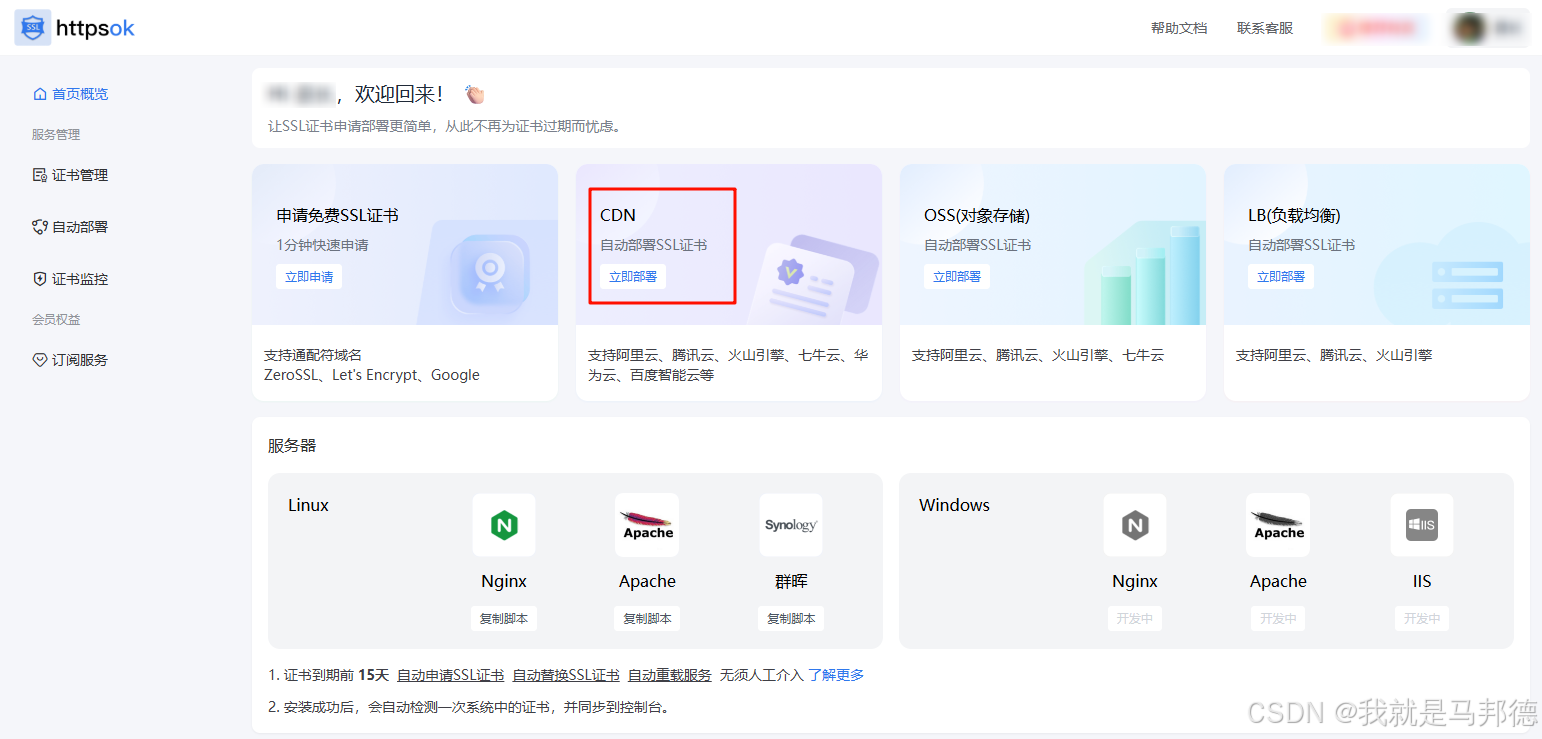Select the Linux Nginx icon
This screenshot has width=1542, height=739.
pyautogui.click(x=504, y=524)
